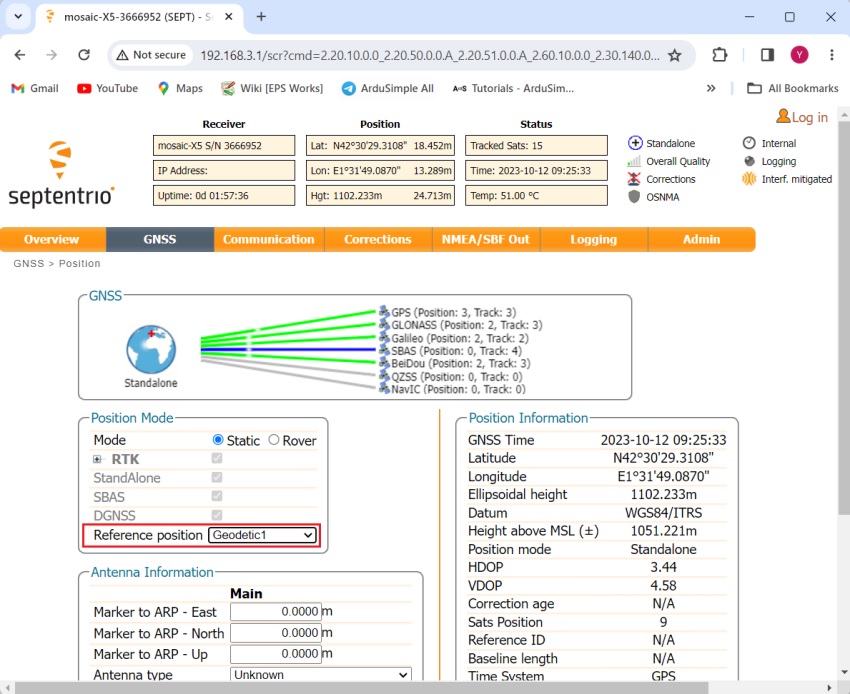Image resolution: width=850 pixels, height=694 pixels.
Task: Click the Marker to ARP - East field
Action: (275, 612)
